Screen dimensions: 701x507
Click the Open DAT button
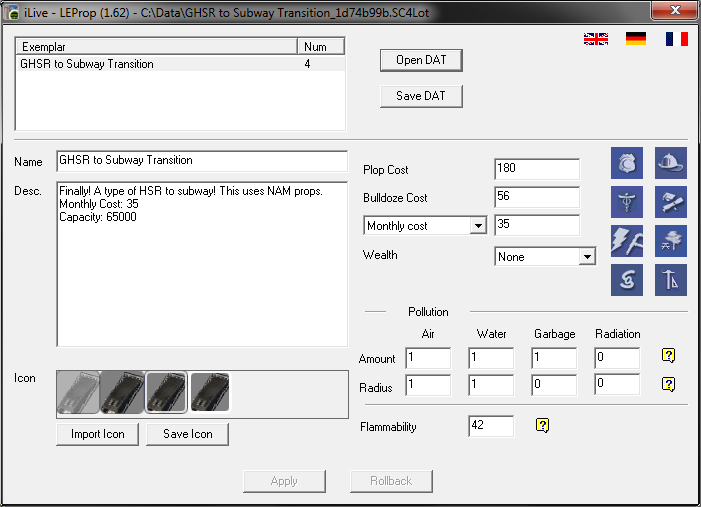[x=421, y=60]
